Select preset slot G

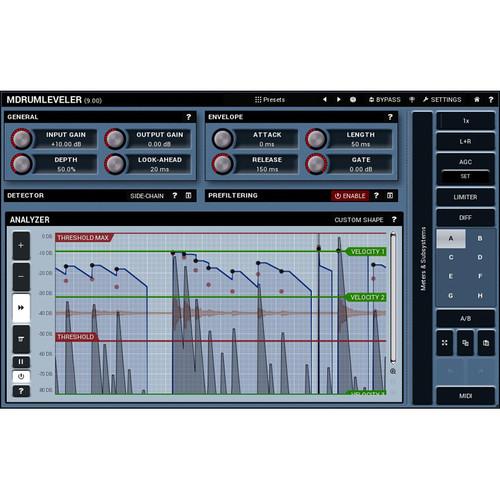click(451, 296)
